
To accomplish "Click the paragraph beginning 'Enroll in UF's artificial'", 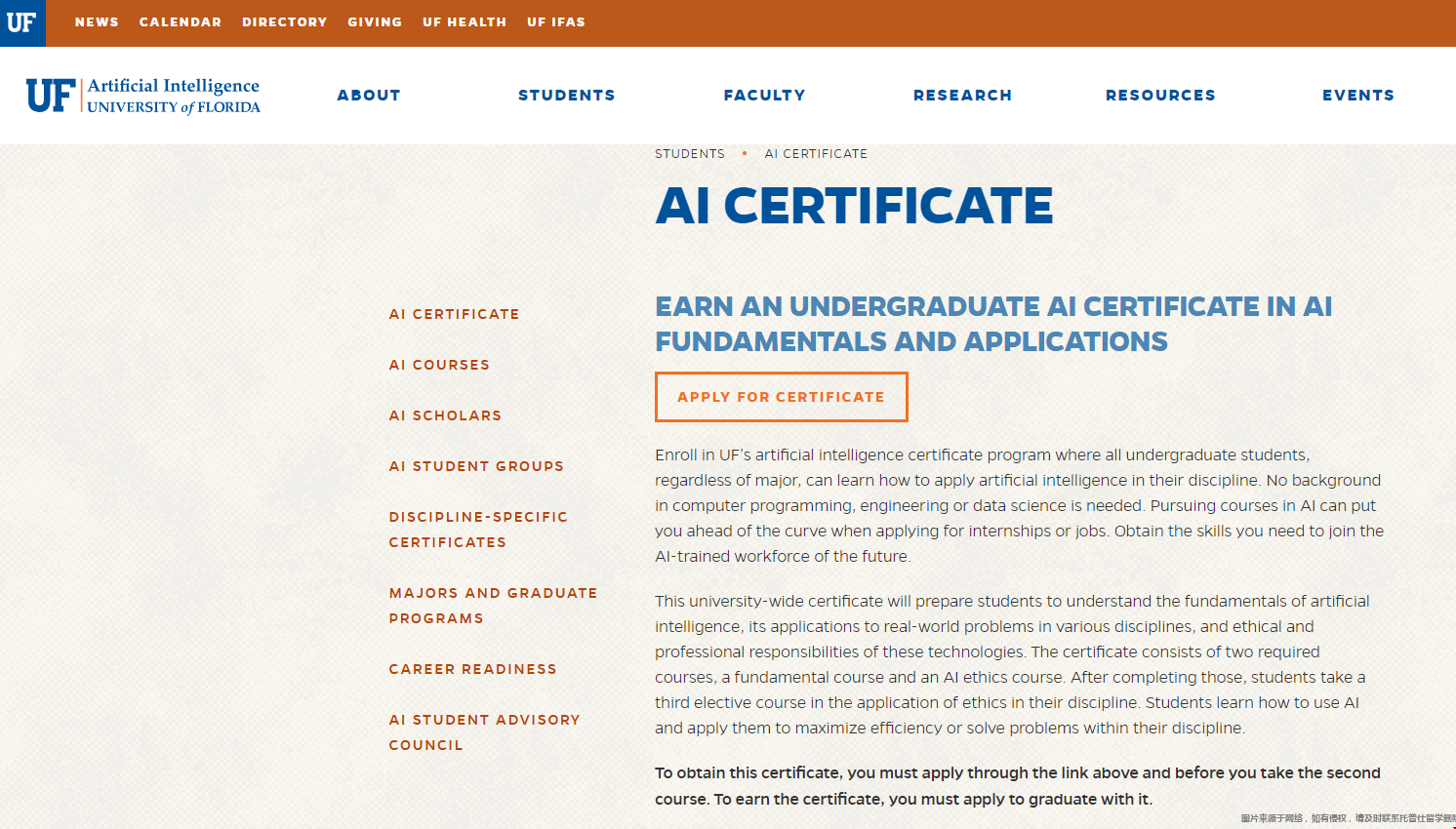I will [x=1020, y=505].
